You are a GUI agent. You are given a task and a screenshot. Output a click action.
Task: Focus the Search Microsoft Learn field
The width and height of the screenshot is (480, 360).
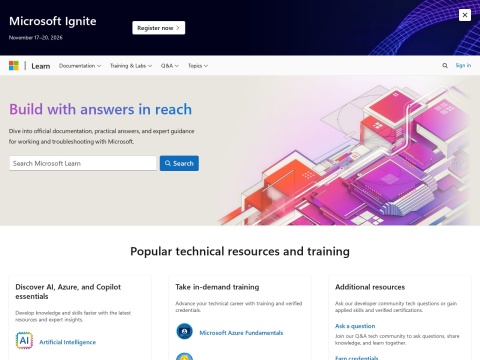(83, 163)
